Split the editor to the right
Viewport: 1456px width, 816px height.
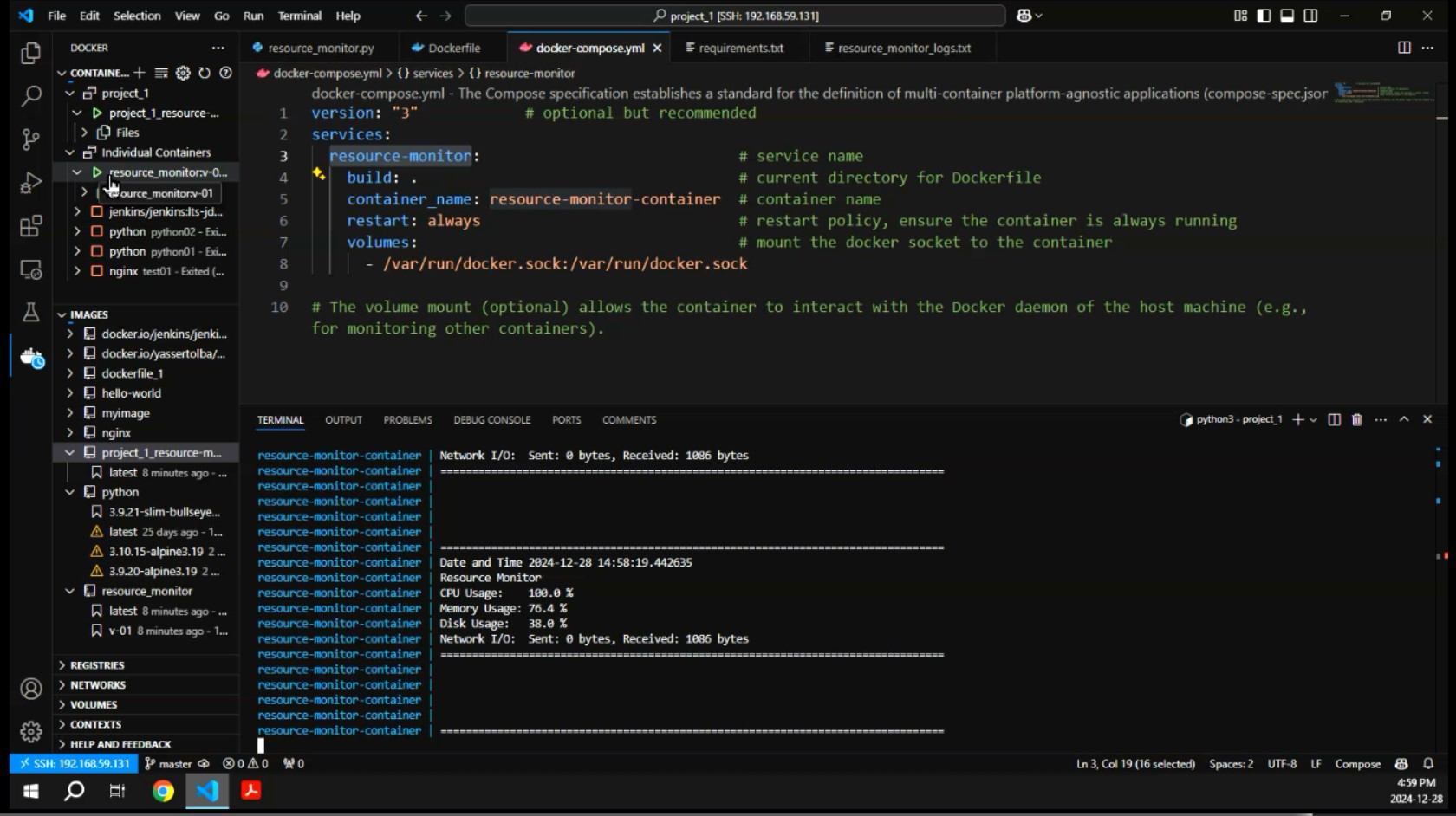1404,48
